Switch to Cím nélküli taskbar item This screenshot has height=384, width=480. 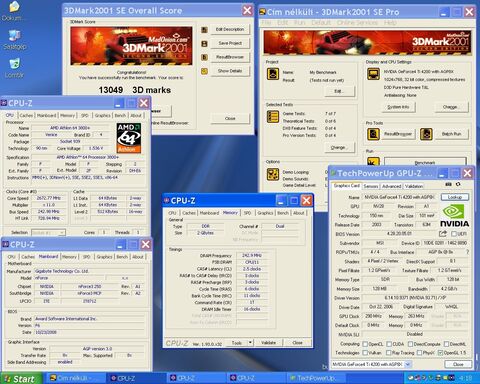76,378
